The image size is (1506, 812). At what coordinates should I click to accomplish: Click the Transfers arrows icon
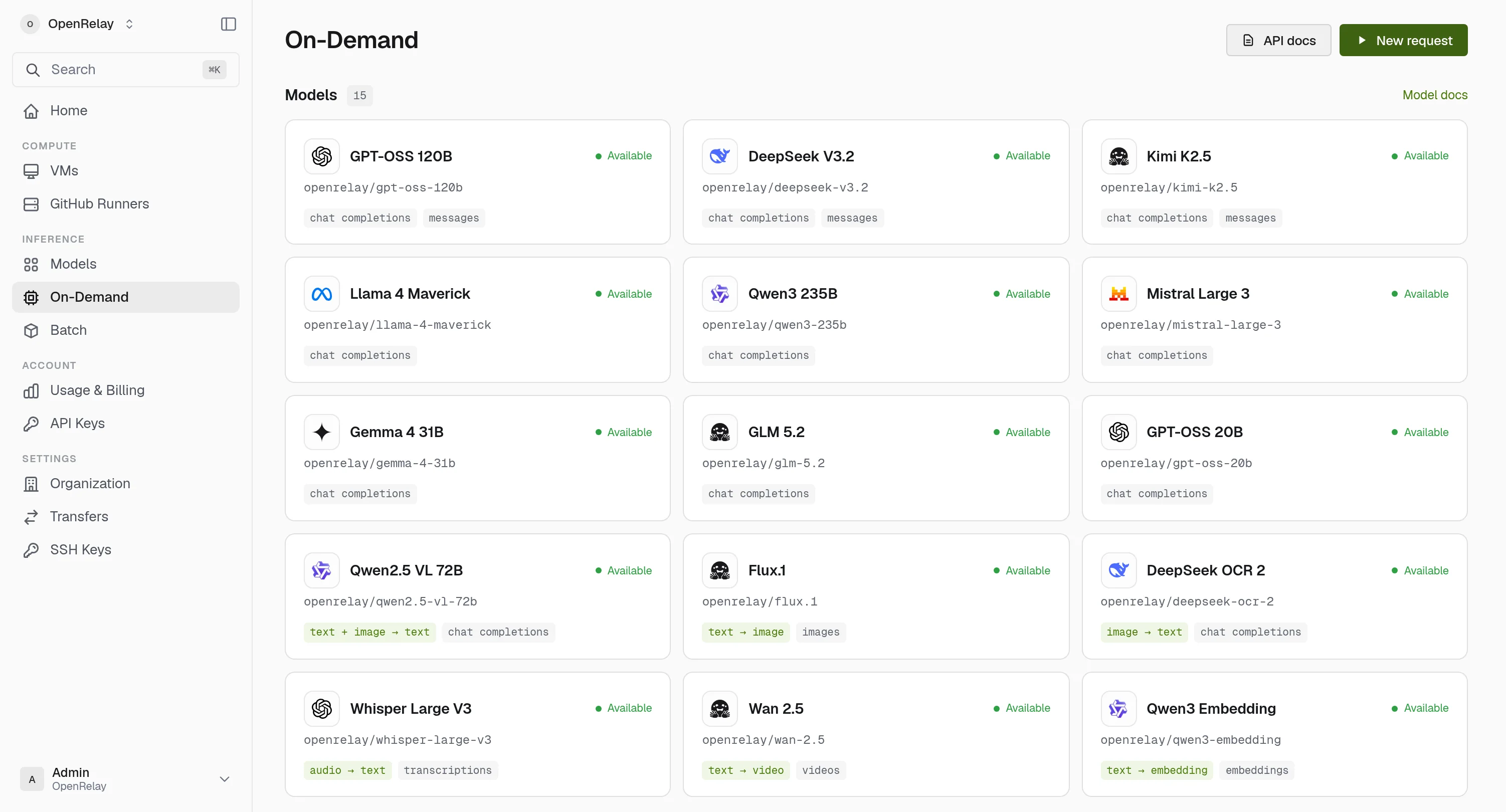[31, 517]
